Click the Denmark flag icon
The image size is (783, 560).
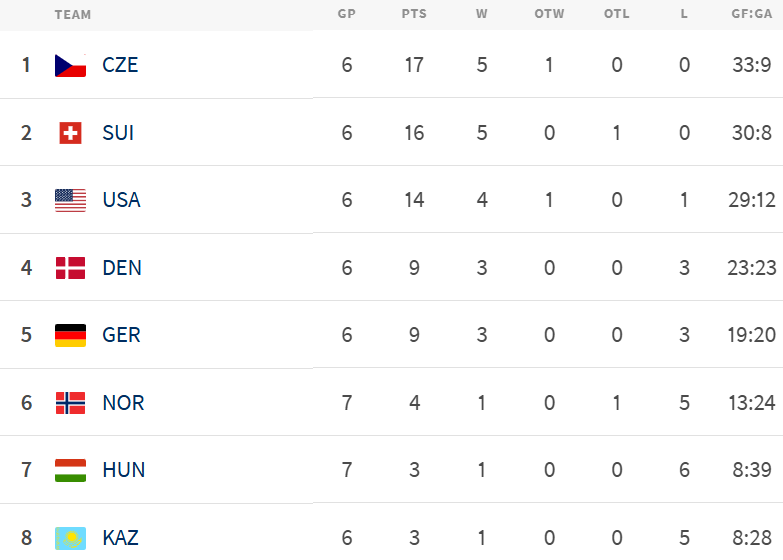pyautogui.click(x=70, y=268)
